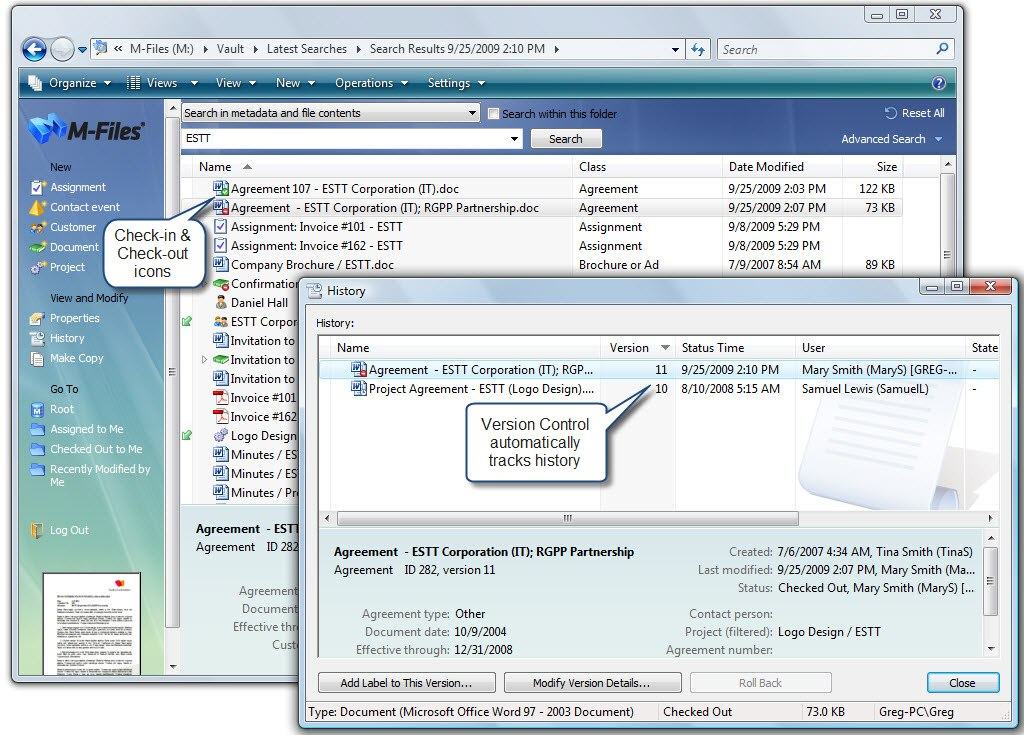Click the ESTT search text field
The image size is (1024, 735).
(345, 139)
